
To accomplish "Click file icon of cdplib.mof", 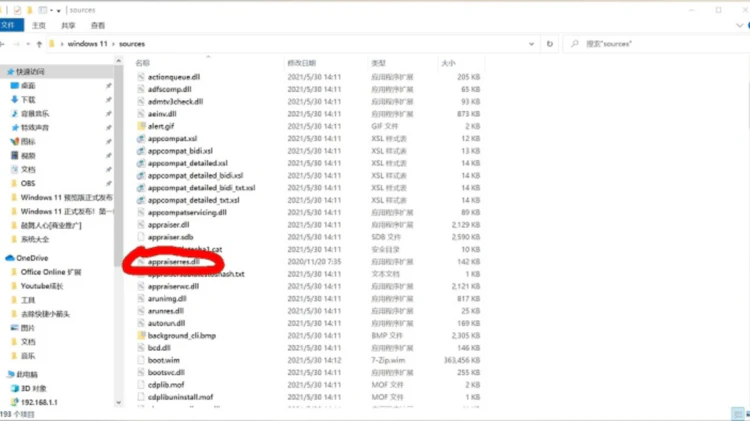I will [141, 385].
